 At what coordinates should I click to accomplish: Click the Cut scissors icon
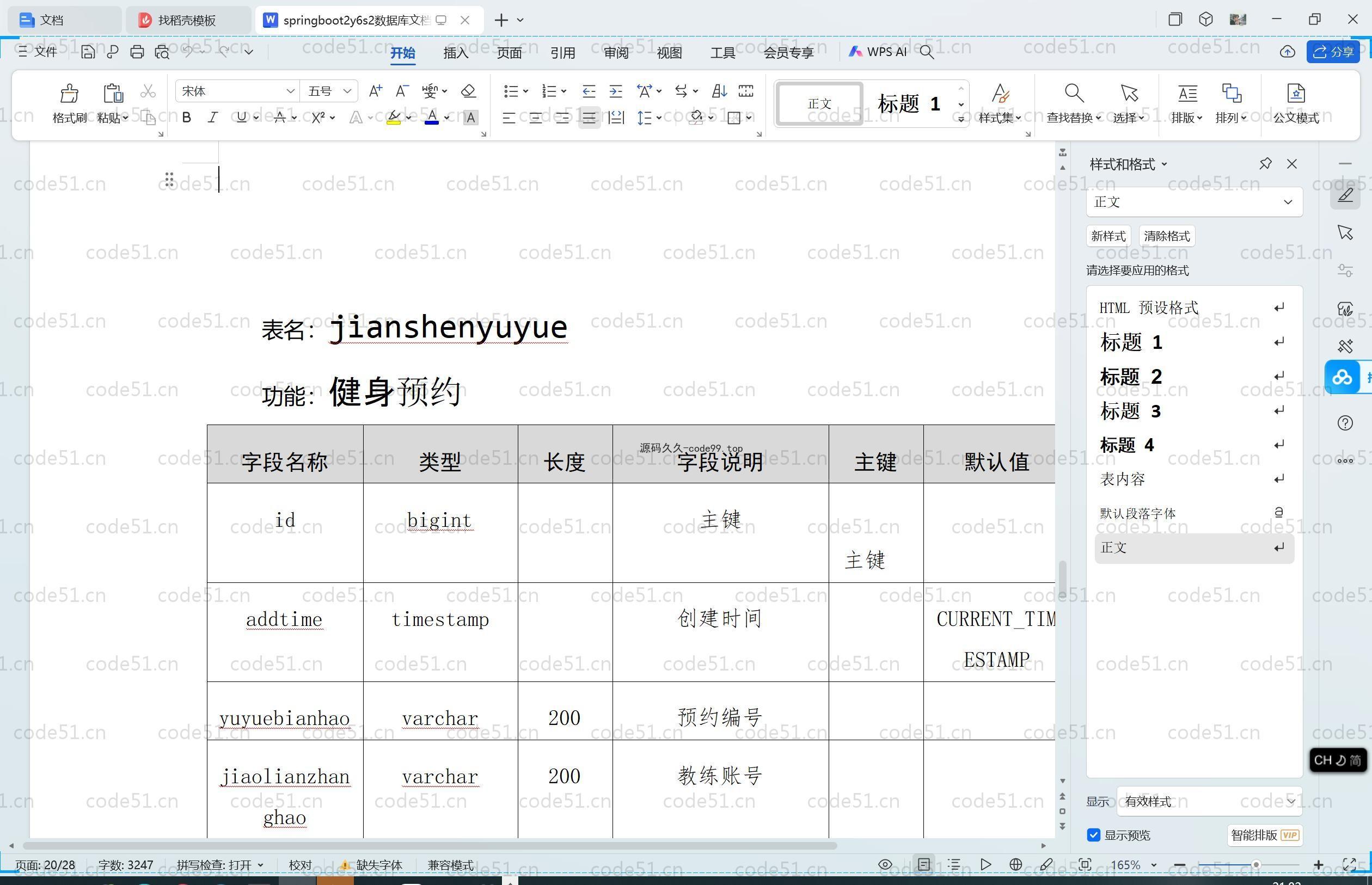tap(148, 91)
